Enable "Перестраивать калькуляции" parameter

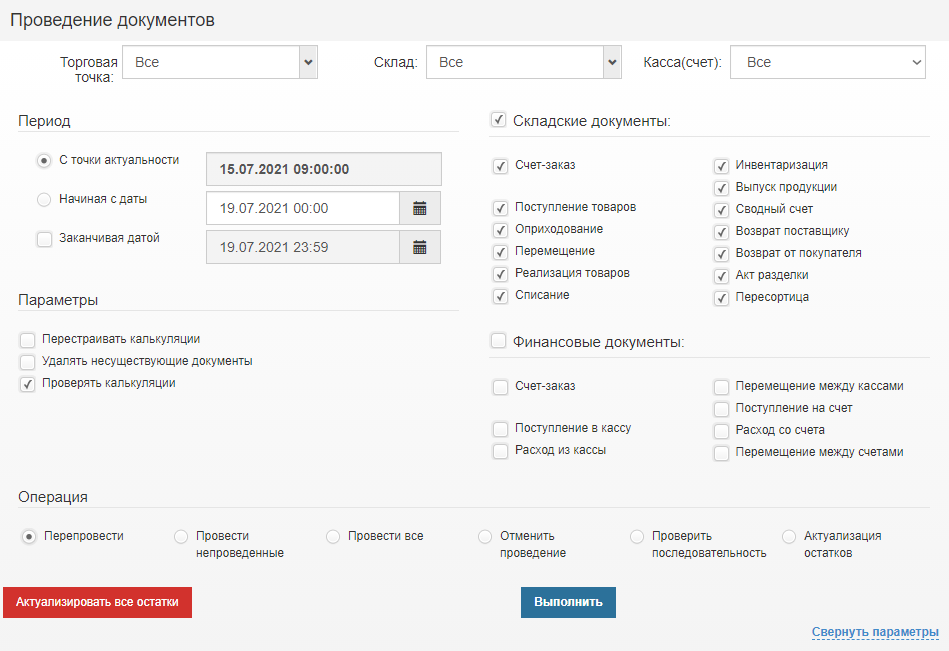[x=27, y=340]
